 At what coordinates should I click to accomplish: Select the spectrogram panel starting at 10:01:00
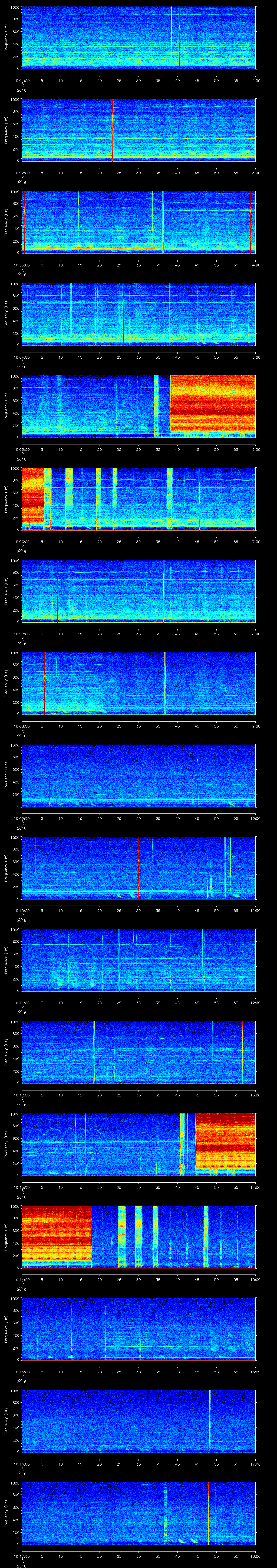tap(138, 38)
